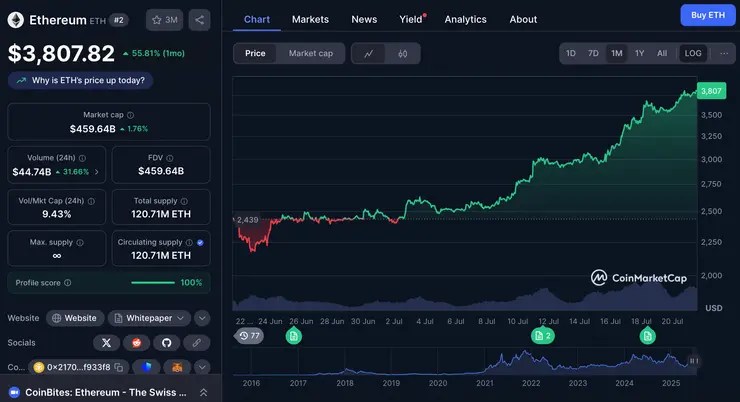The width and height of the screenshot is (740, 402).
Task: Click the share icon next to Ethereum
Action: (x=198, y=19)
